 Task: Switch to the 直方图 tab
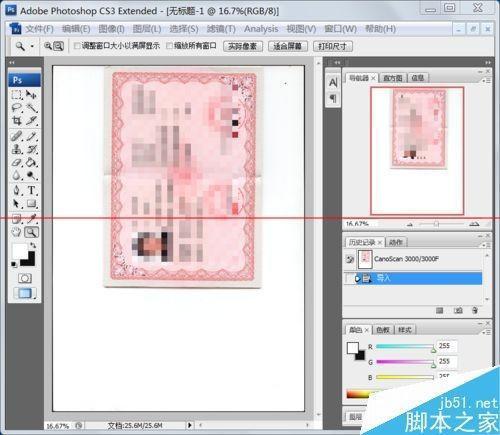tap(393, 78)
